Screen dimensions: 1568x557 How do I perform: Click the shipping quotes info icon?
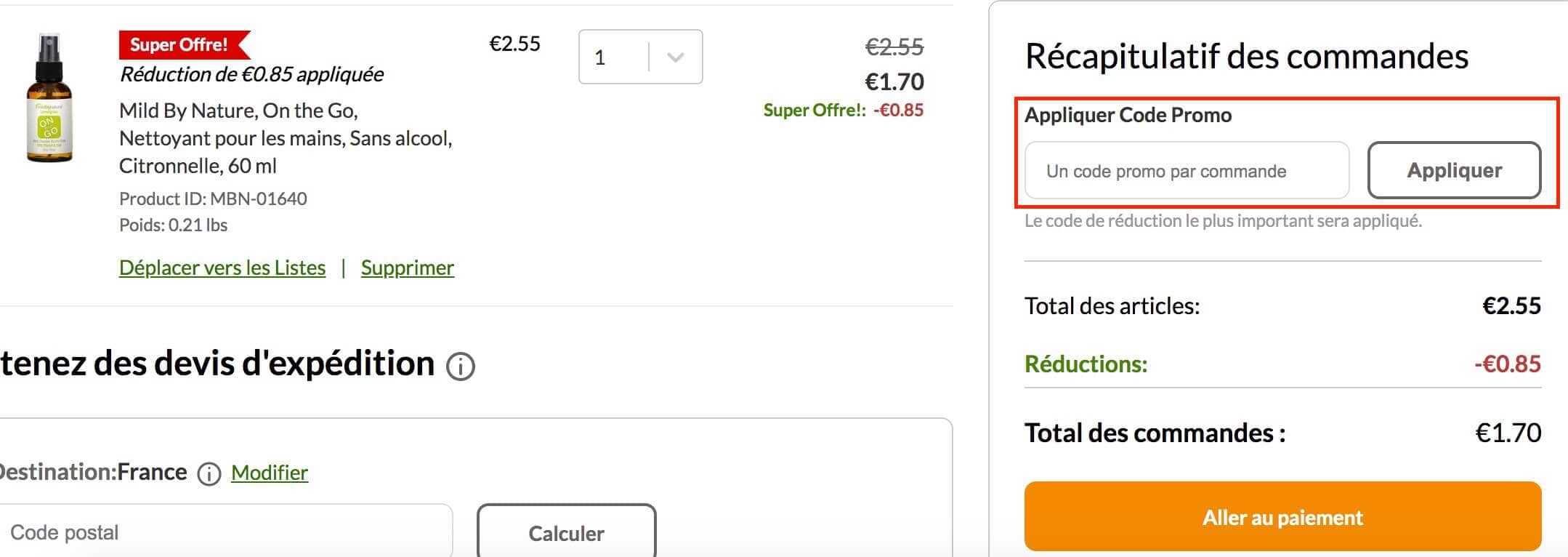[x=460, y=366]
